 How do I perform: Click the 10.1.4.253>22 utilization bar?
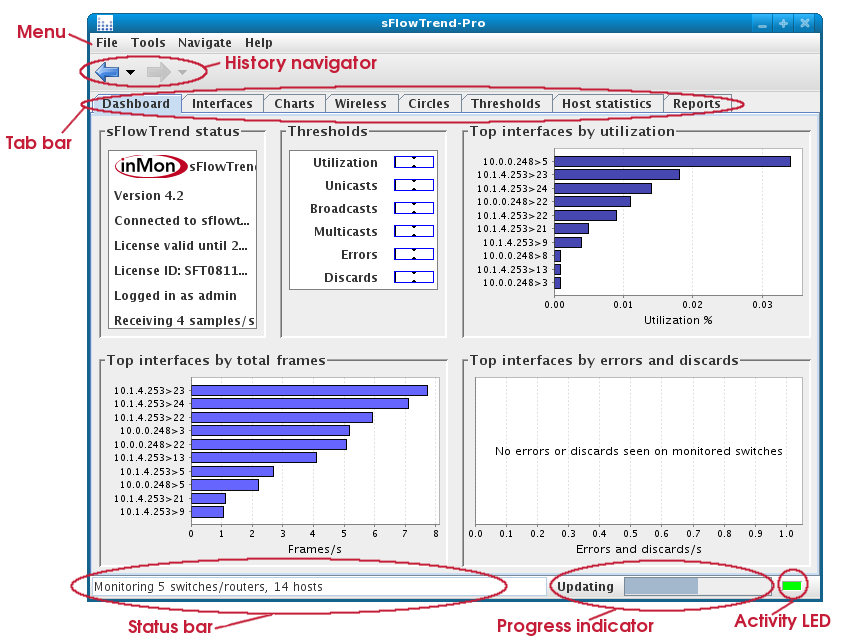coord(585,215)
